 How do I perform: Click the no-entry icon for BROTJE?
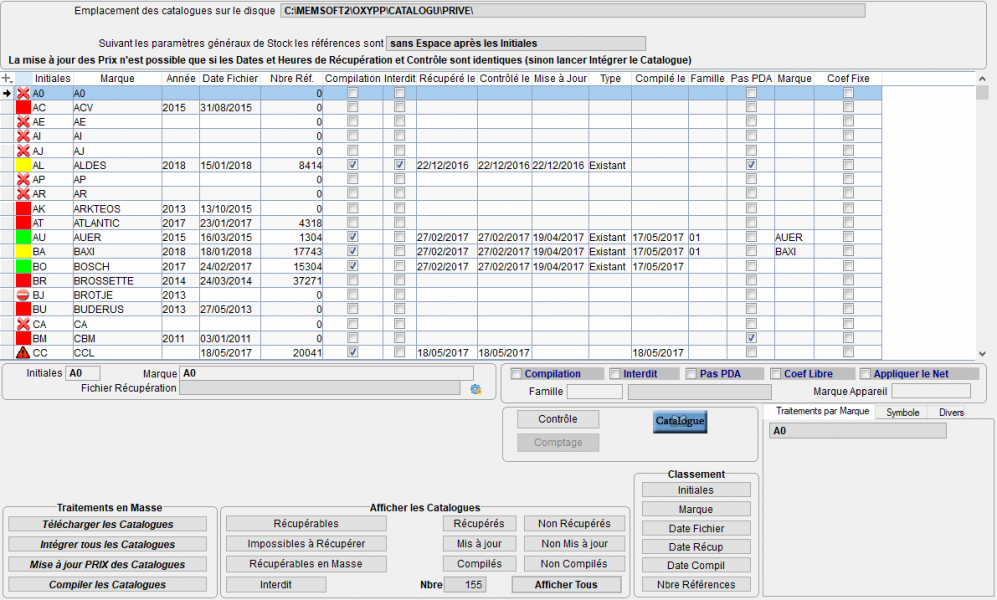coord(24,295)
